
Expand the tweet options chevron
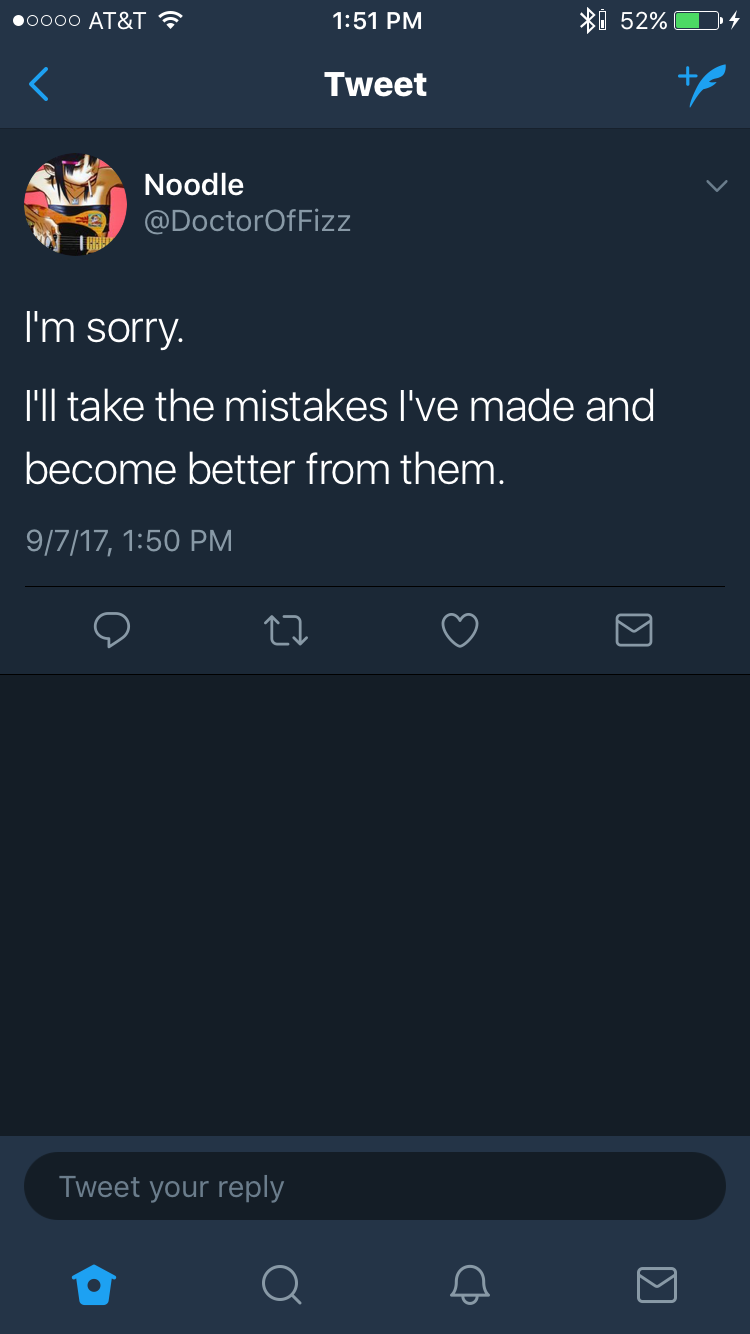click(716, 186)
